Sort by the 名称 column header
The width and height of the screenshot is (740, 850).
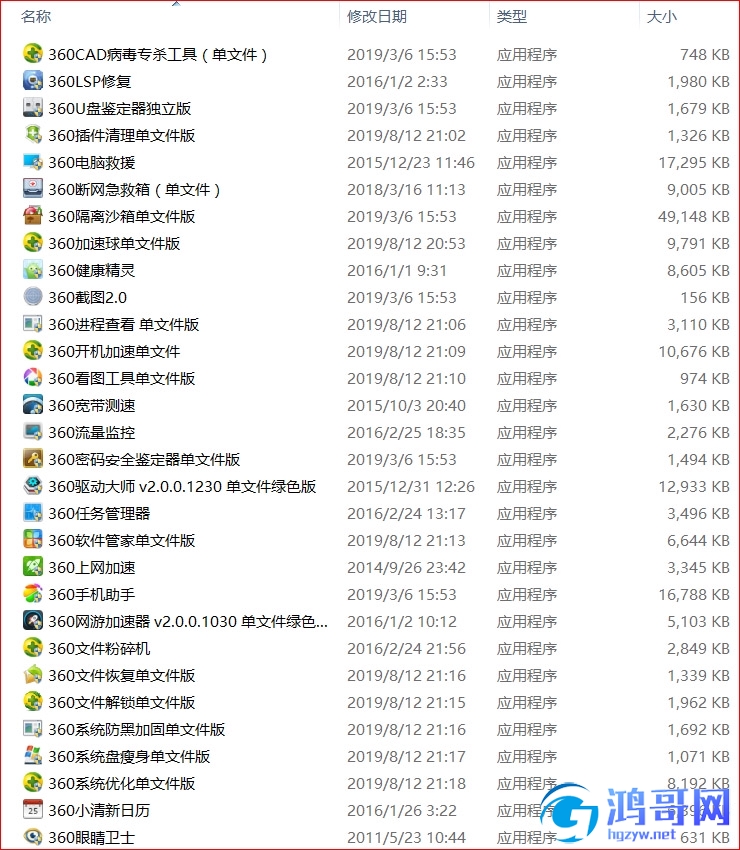[36, 16]
